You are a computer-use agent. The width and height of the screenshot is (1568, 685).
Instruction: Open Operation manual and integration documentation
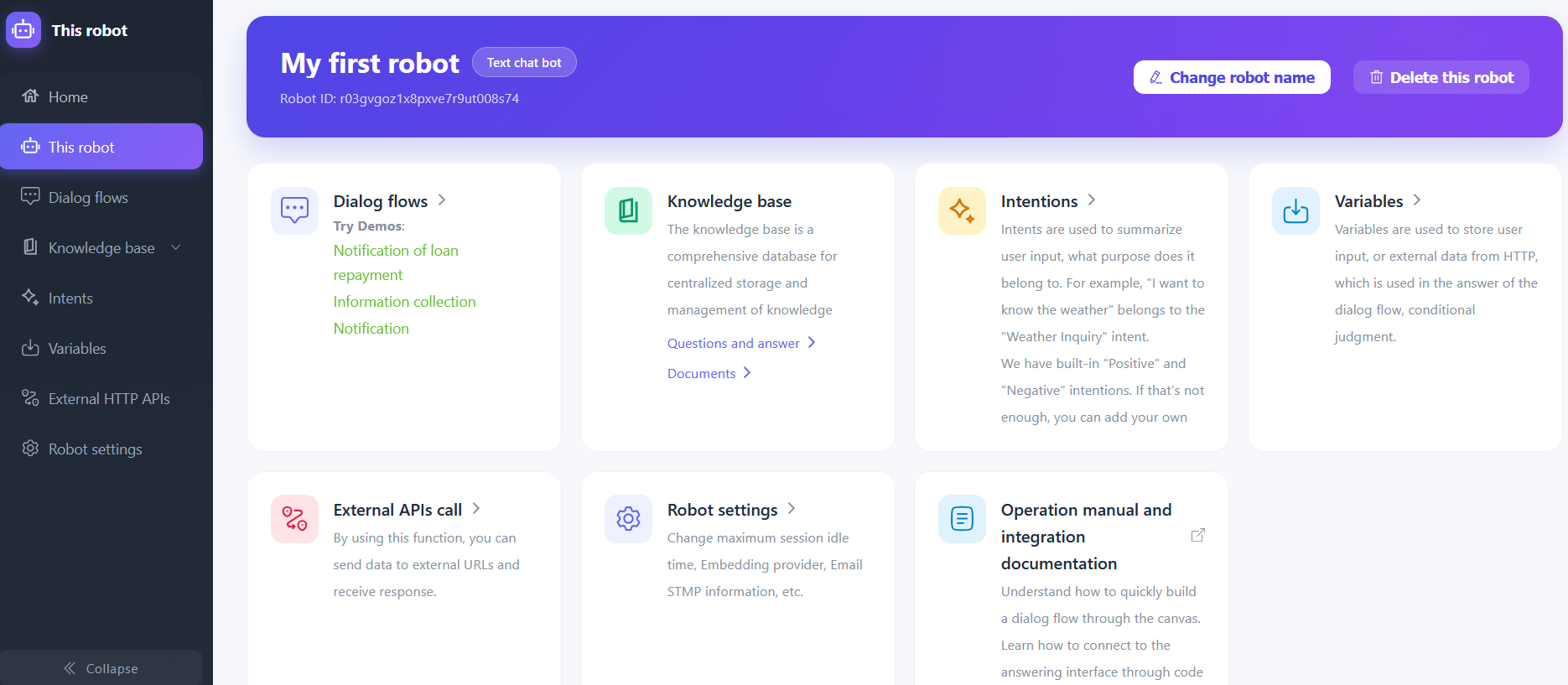click(x=1086, y=537)
